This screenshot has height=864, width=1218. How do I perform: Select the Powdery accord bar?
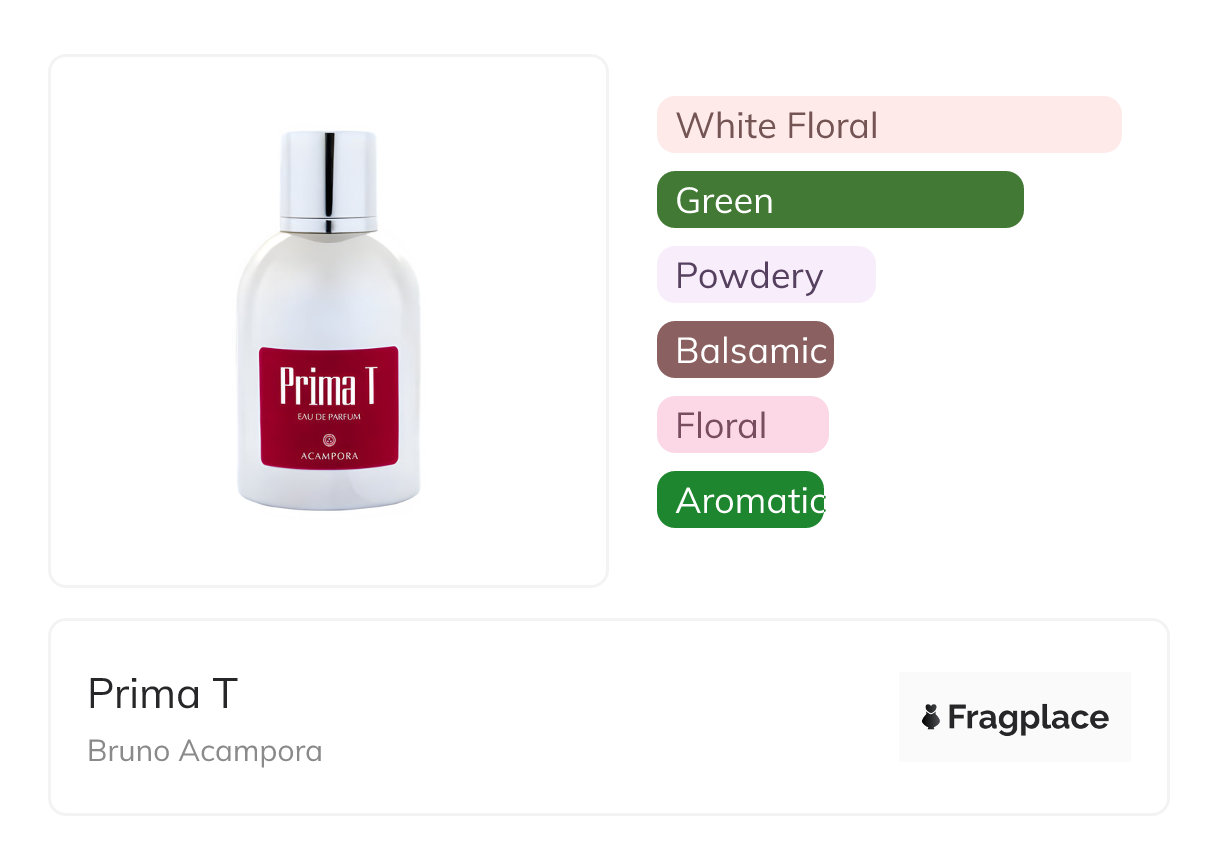click(766, 275)
